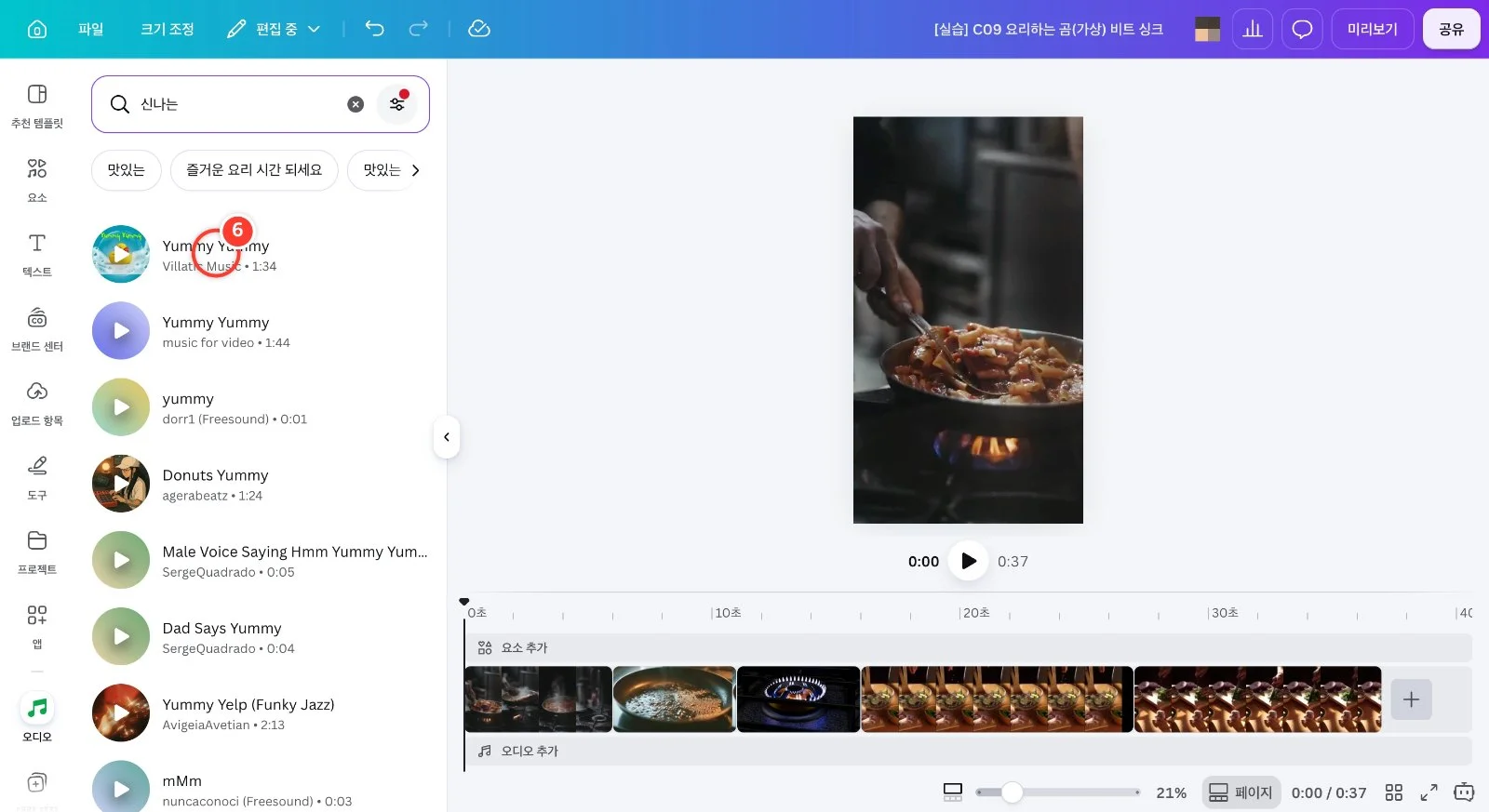The image size is (1489, 812).
Task: Go to the Canva home icon
Action: tap(37, 30)
